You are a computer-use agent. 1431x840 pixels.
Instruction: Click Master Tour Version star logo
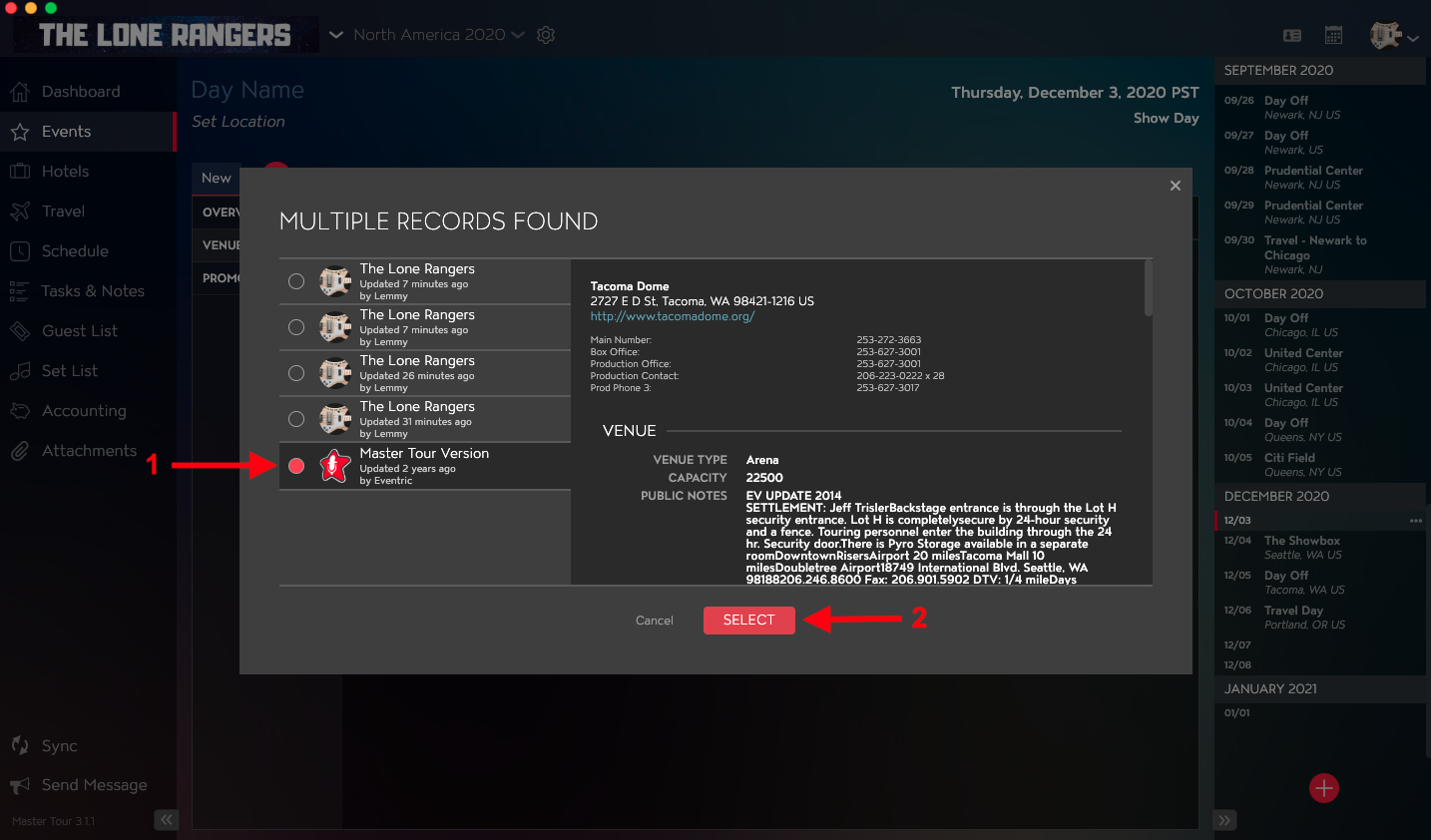(334, 466)
